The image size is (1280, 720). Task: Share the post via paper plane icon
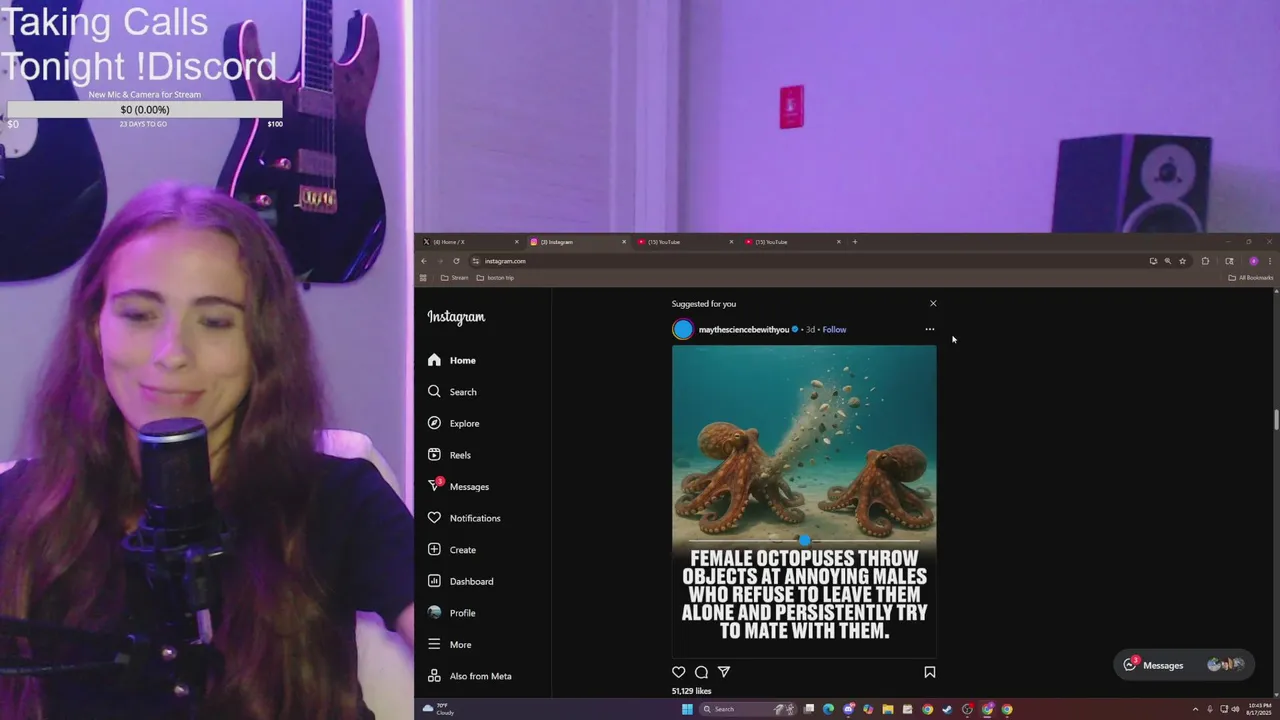pyautogui.click(x=724, y=672)
